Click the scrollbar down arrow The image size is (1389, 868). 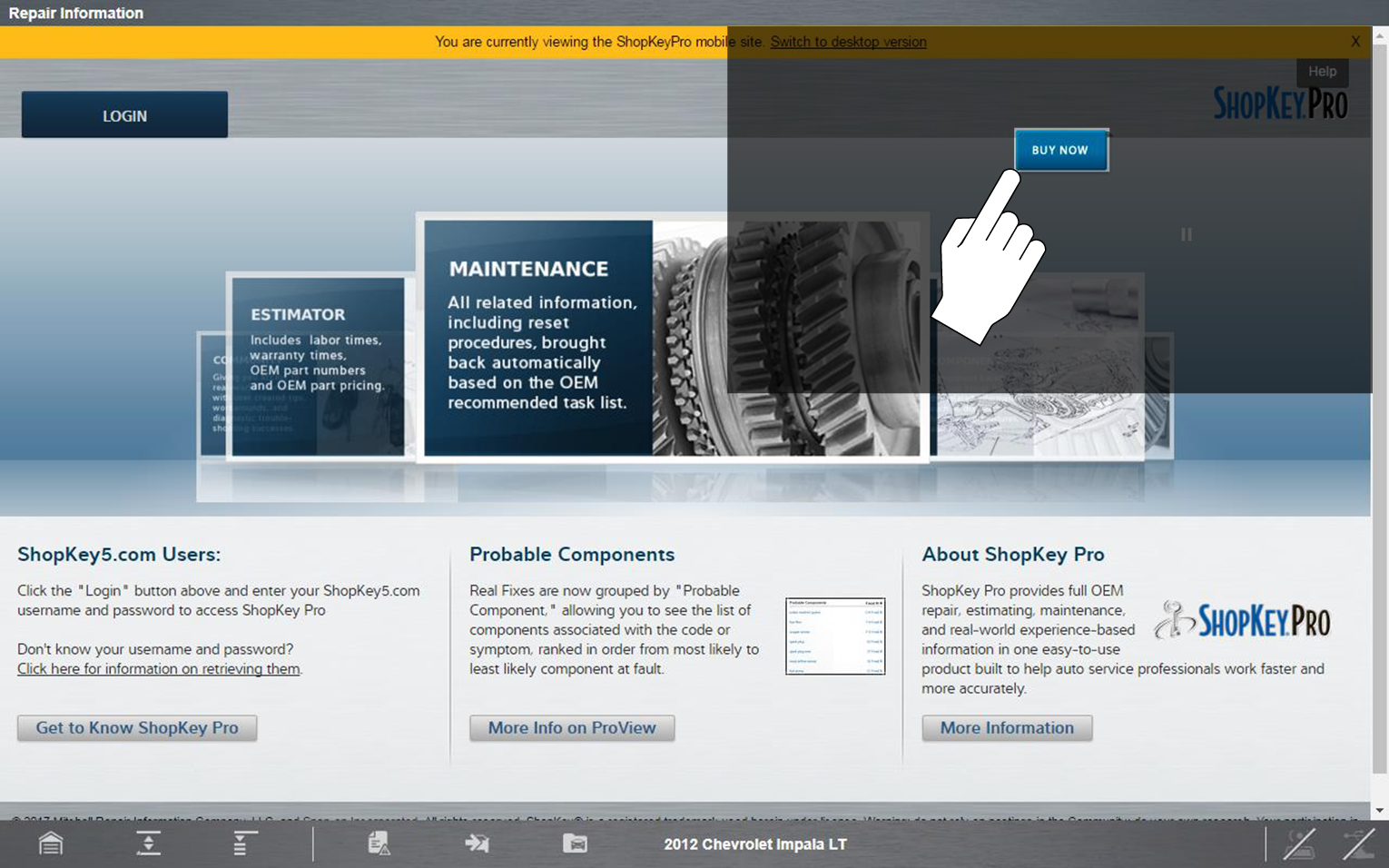click(1380, 810)
